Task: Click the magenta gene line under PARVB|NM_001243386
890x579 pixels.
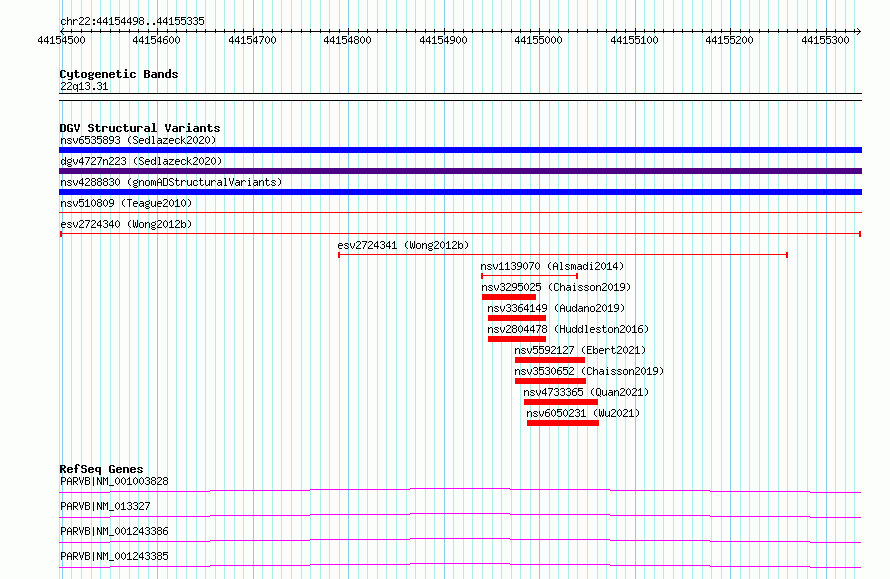Action: [x=460, y=540]
